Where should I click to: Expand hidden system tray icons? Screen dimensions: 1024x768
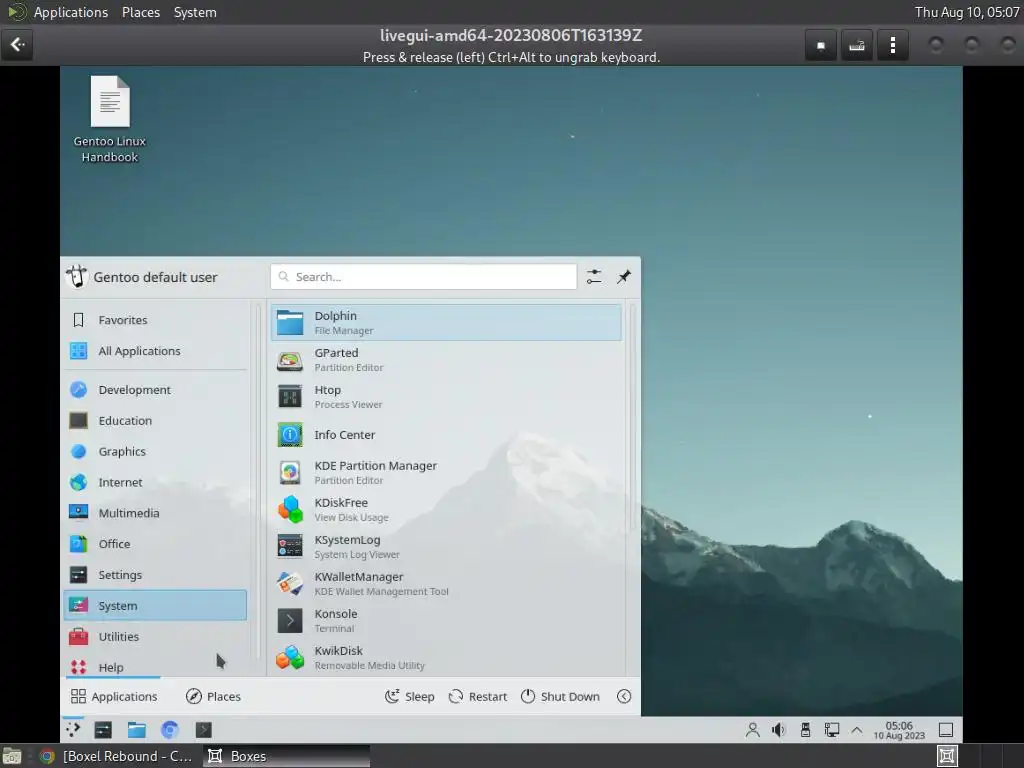(x=857, y=729)
